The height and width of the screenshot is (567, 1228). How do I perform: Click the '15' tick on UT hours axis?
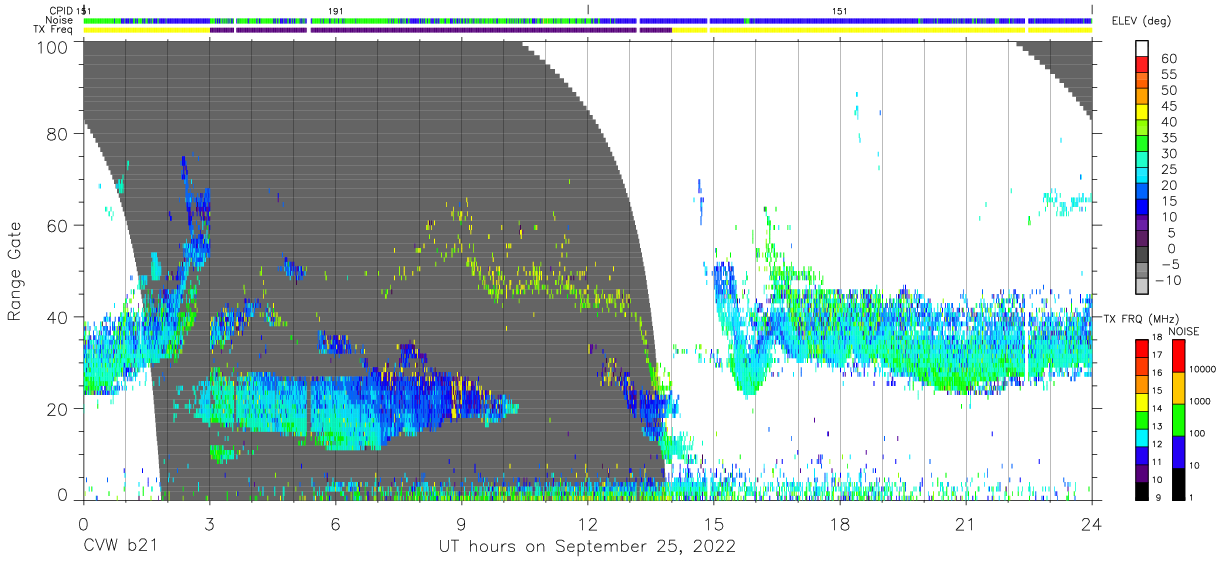pyautogui.click(x=713, y=524)
